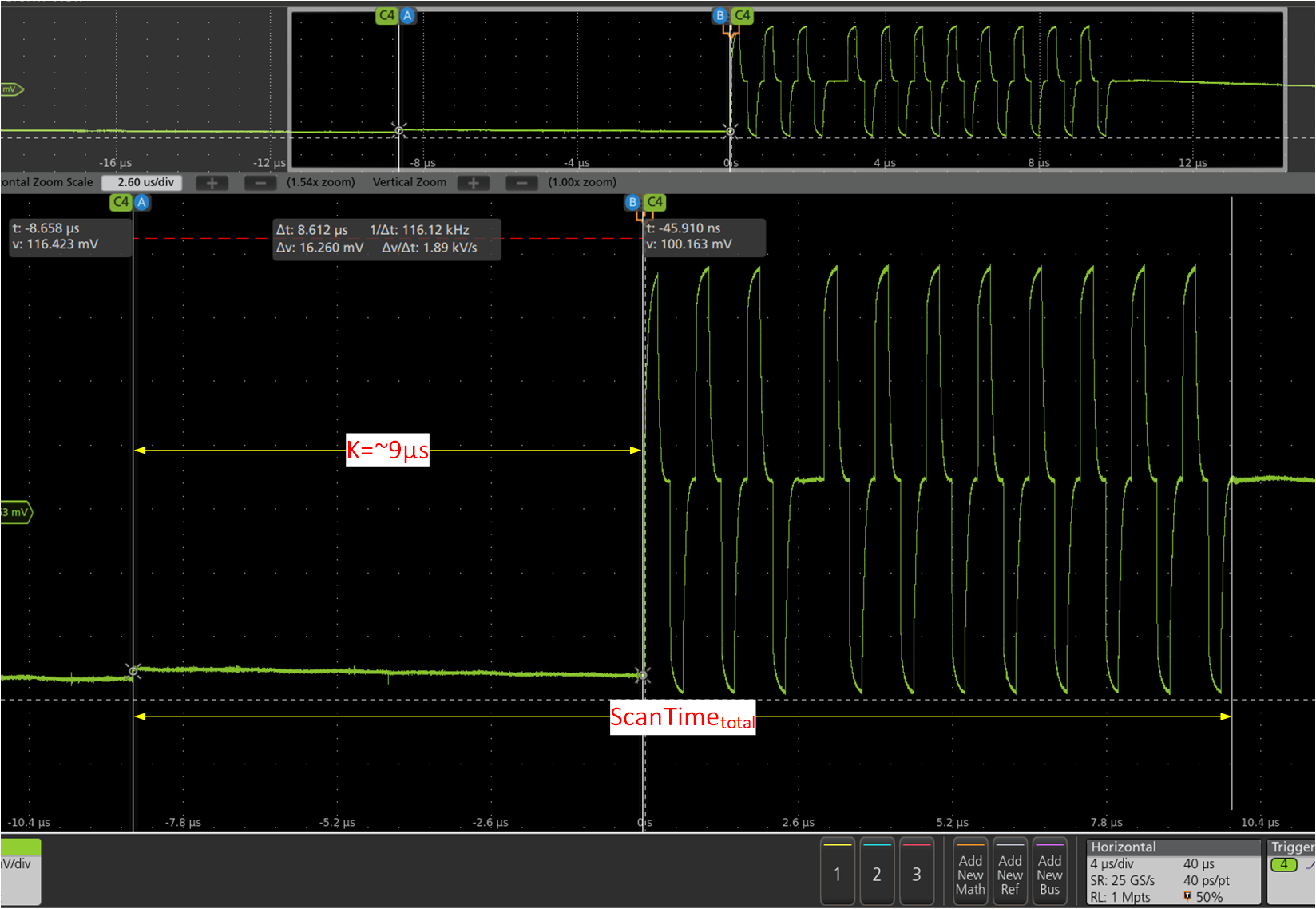Click Δv/Δt: 1.89 kV/s readout

point(429,248)
